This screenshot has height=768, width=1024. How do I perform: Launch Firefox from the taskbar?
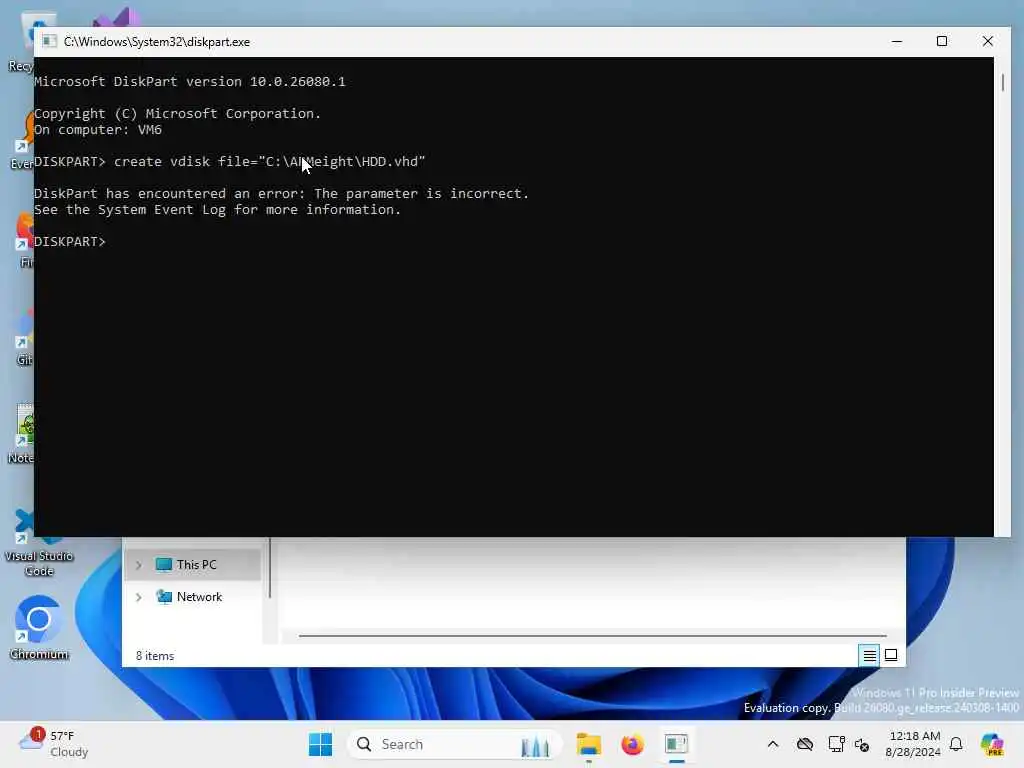pyautogui.click(x=632, y=744)
